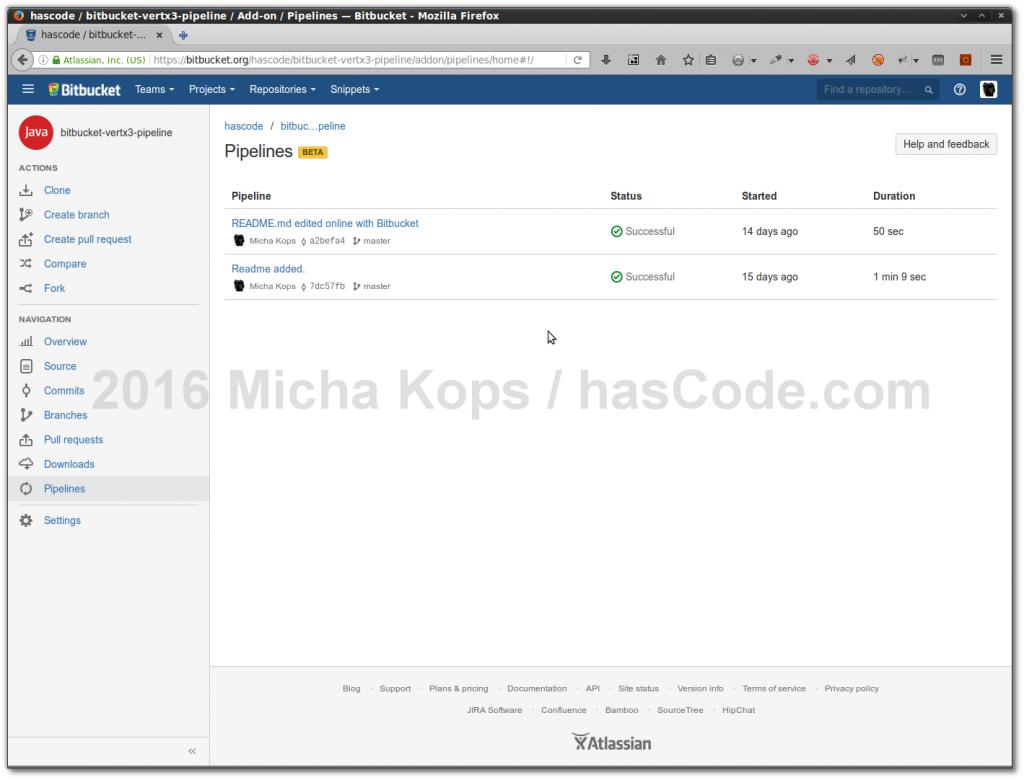Select Commits in the navigation sidebar
Screen dimensions: 1024x780
[64, 391]
